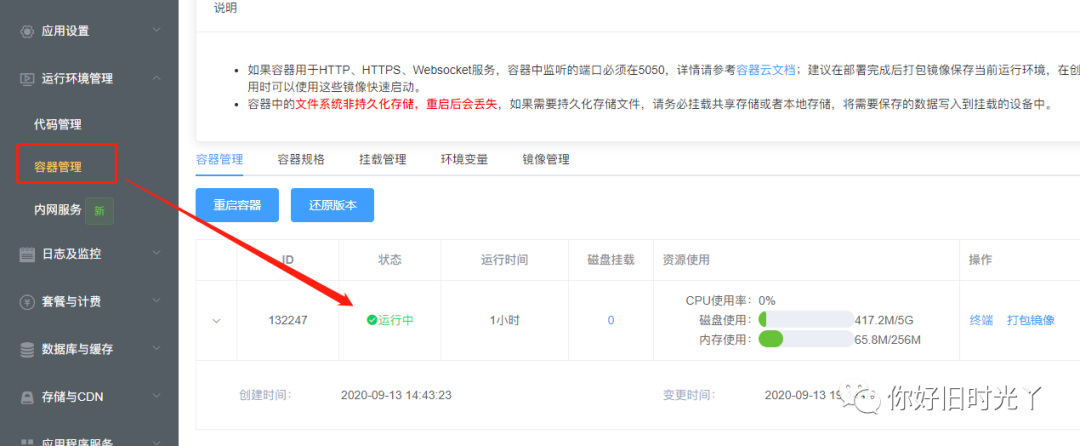1080x446 pixels.
Task: Expand the 日志及监控 chevron
Action: click(x=156, y=253)
